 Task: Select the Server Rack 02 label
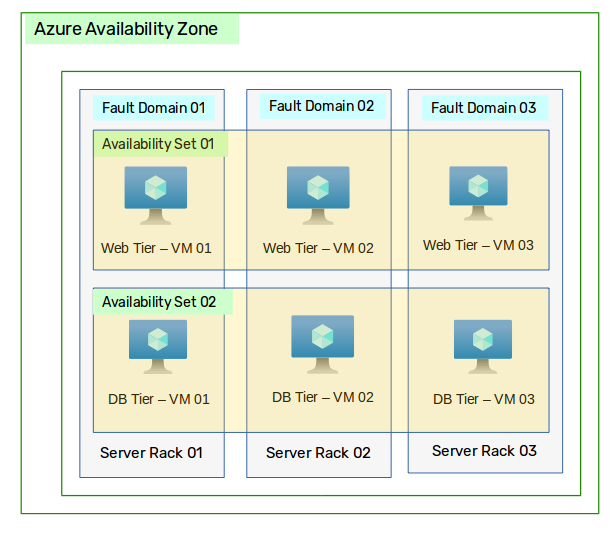318,453
